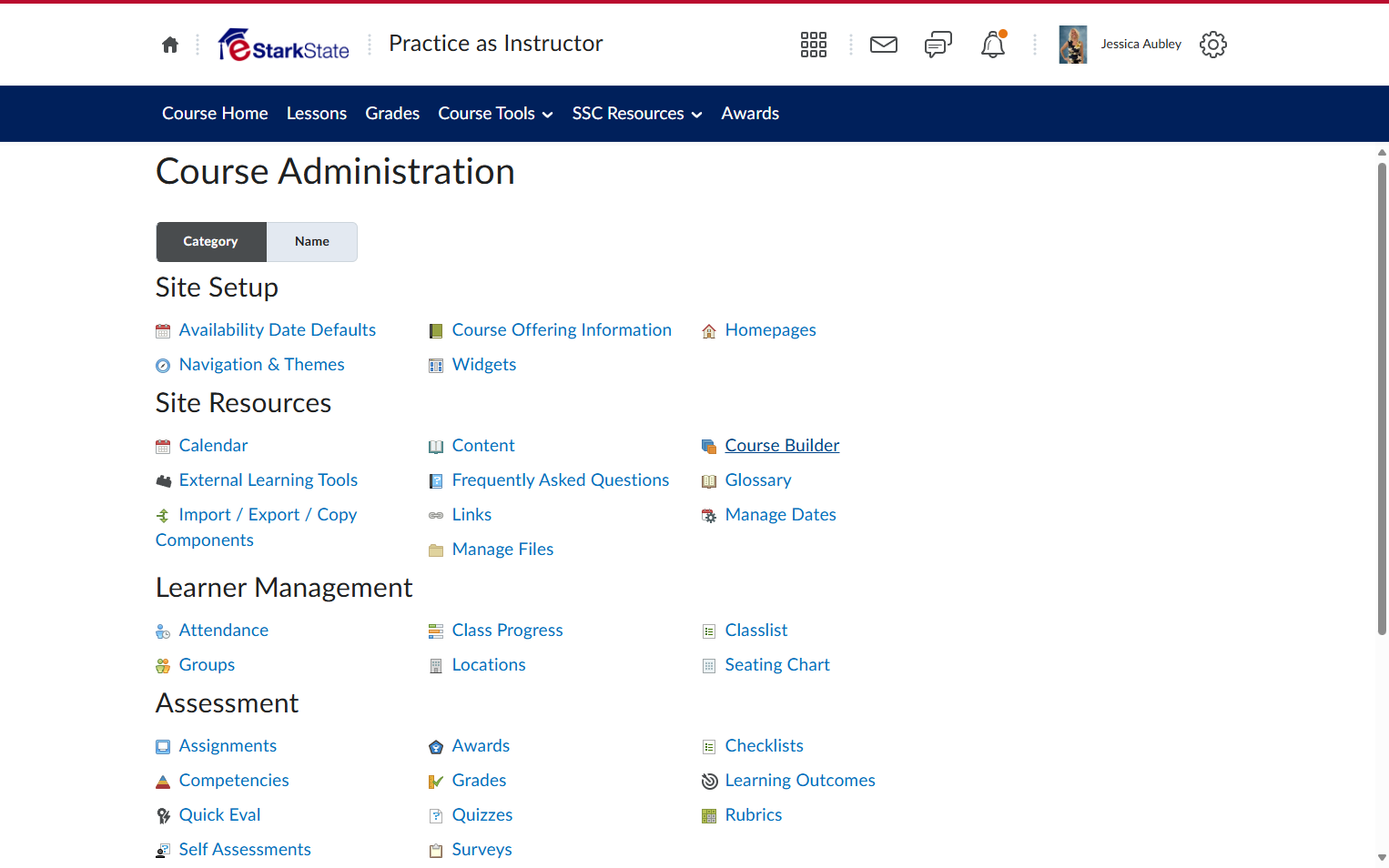Open message alerts envelope icon
The height and width of the screenshot is (868, 1389).
884,45
